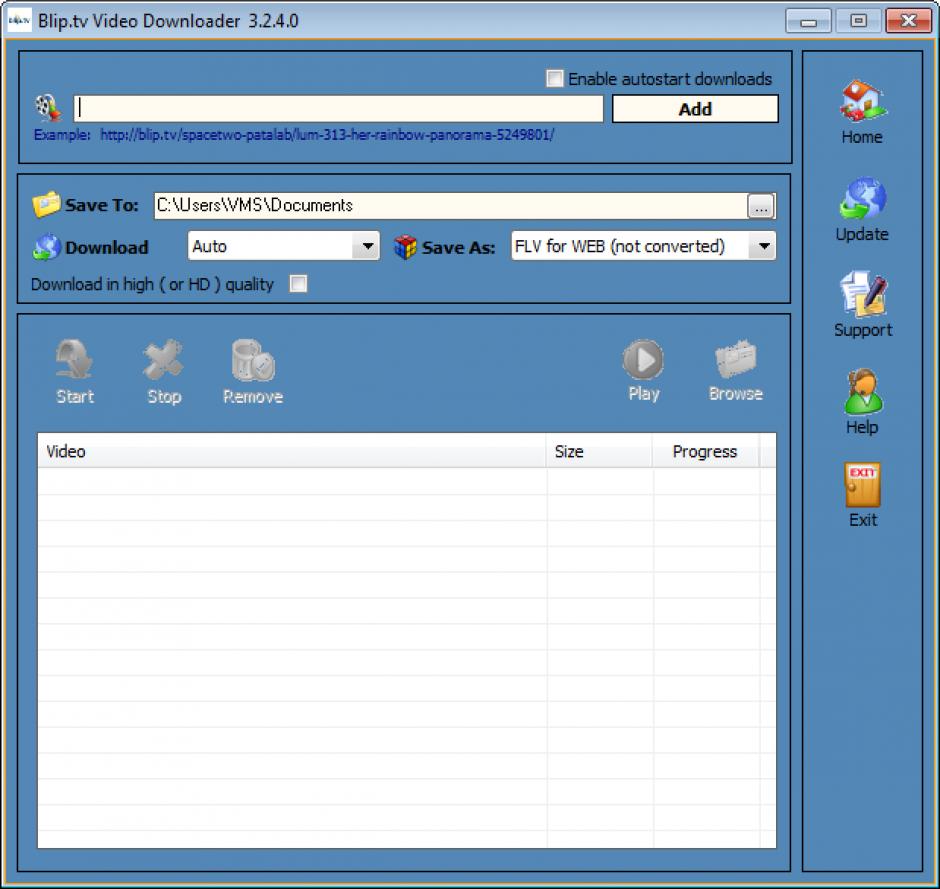
Task: Open the Save As format dropdown
Action: click(764, 246)
